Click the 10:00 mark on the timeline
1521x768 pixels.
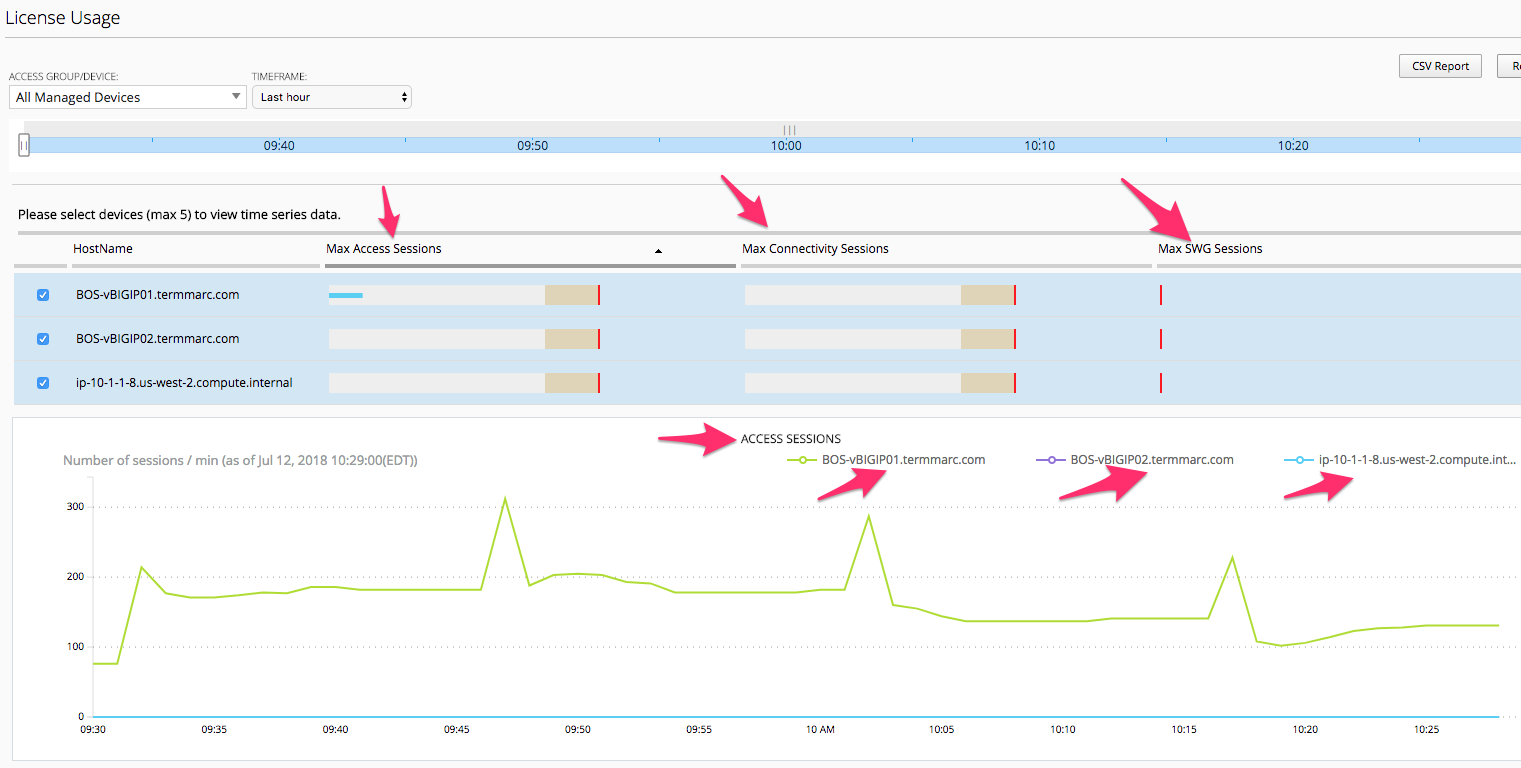point(786,146)
